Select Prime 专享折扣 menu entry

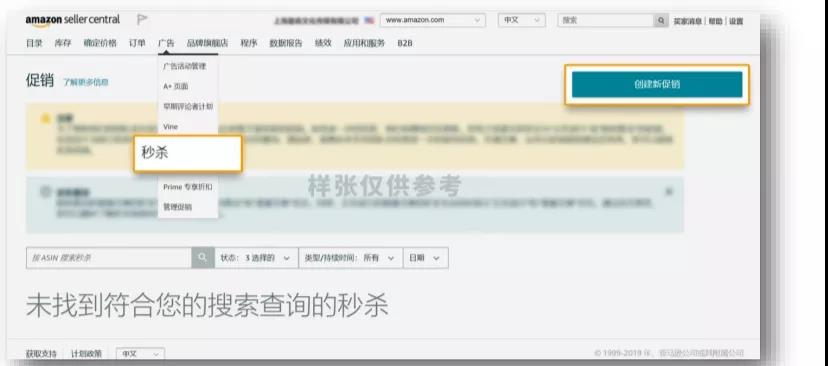[x=188, y=187]
